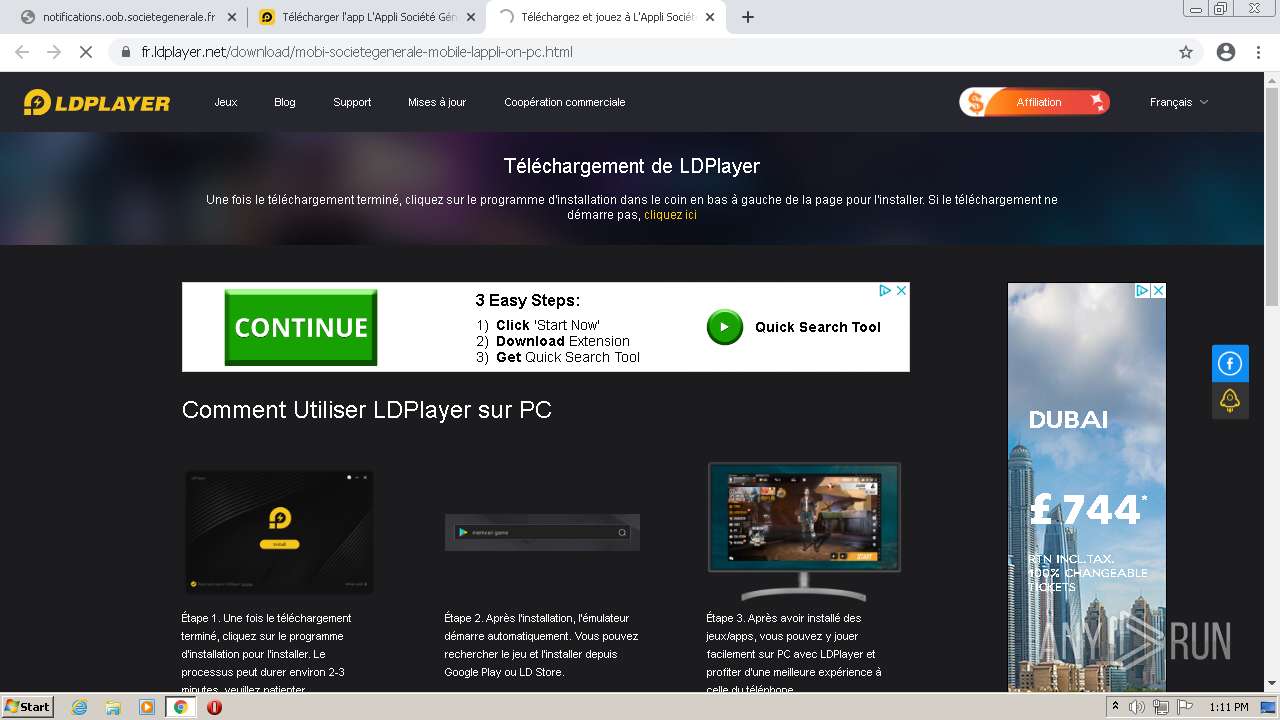
Task: Click the volume tray icon
Action: tap(1136, 707)
